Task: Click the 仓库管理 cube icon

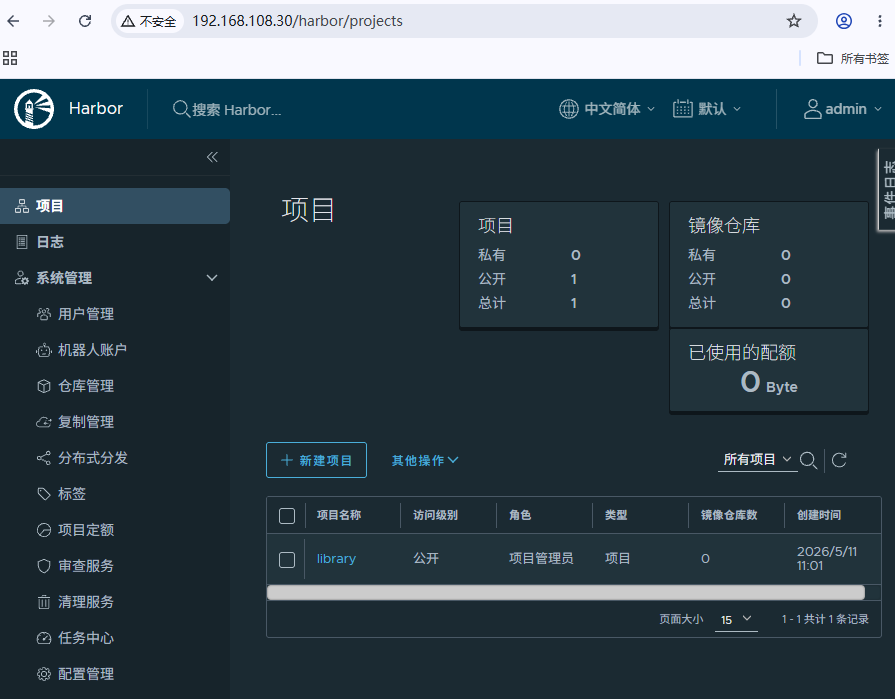Action: pyautogui.click(x=44, y=386)
